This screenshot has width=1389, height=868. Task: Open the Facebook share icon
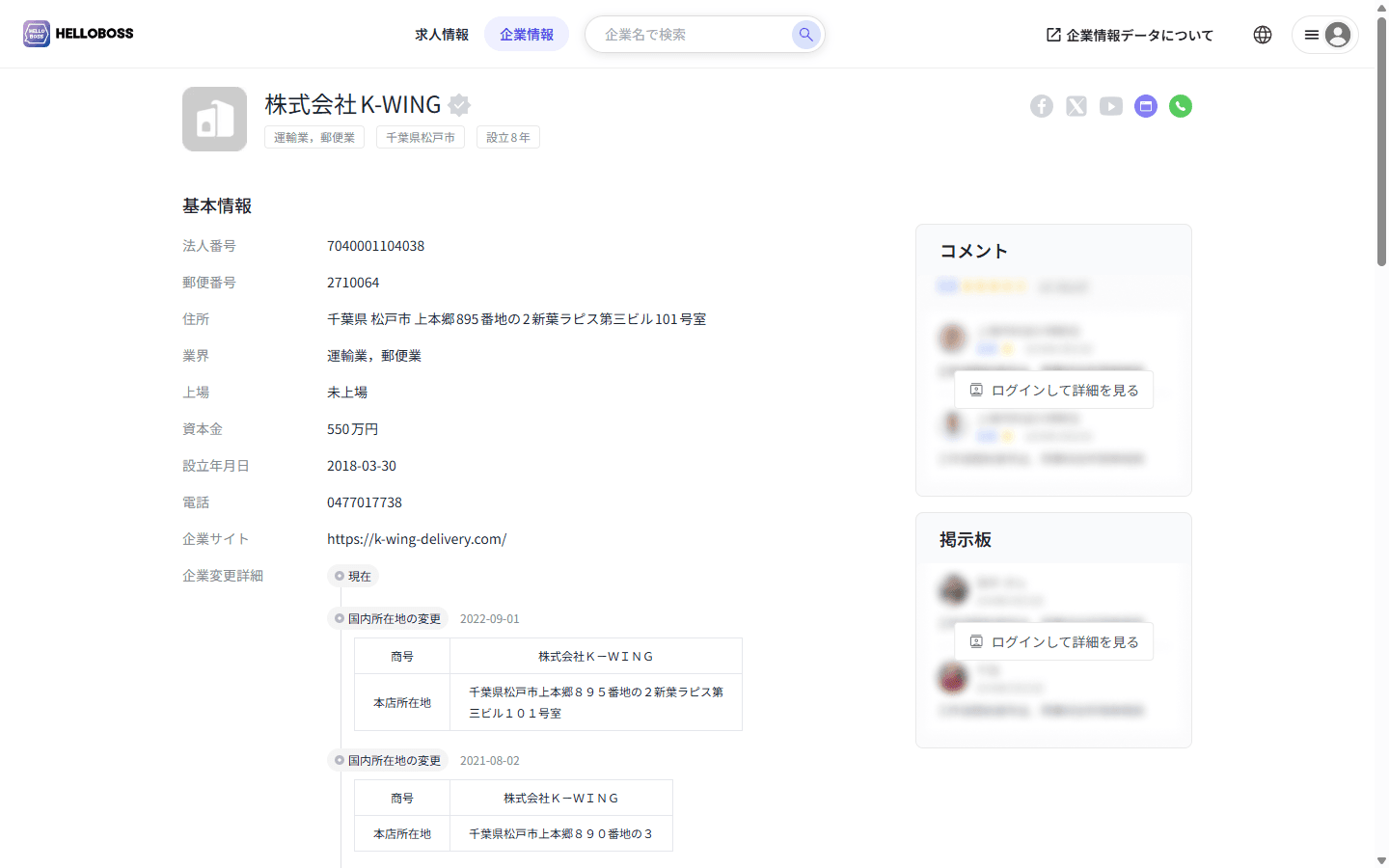point(1042,106)
